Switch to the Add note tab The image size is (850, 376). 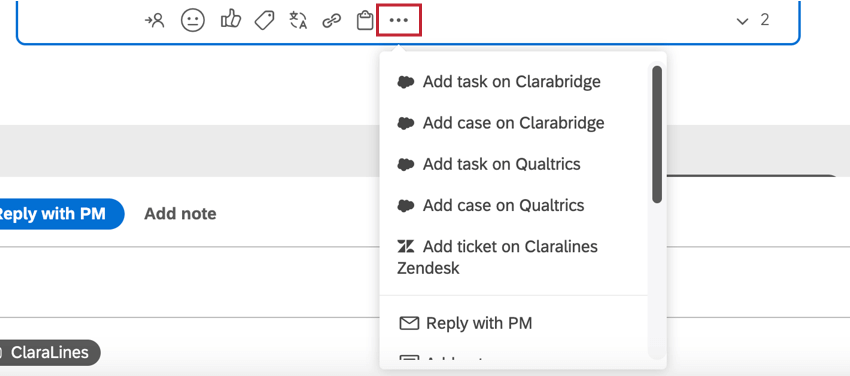click(x=180, y=213)
